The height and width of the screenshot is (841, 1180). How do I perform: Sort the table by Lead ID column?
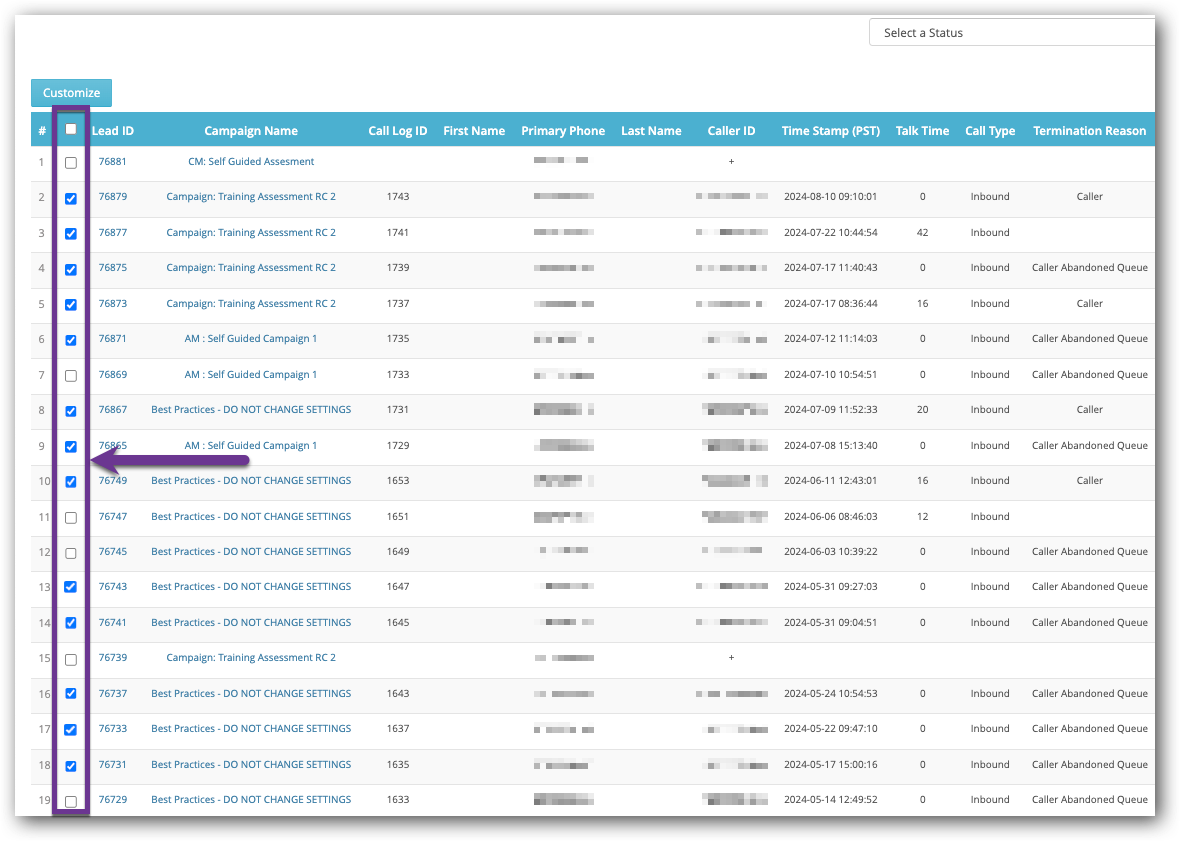pos(112,129)
